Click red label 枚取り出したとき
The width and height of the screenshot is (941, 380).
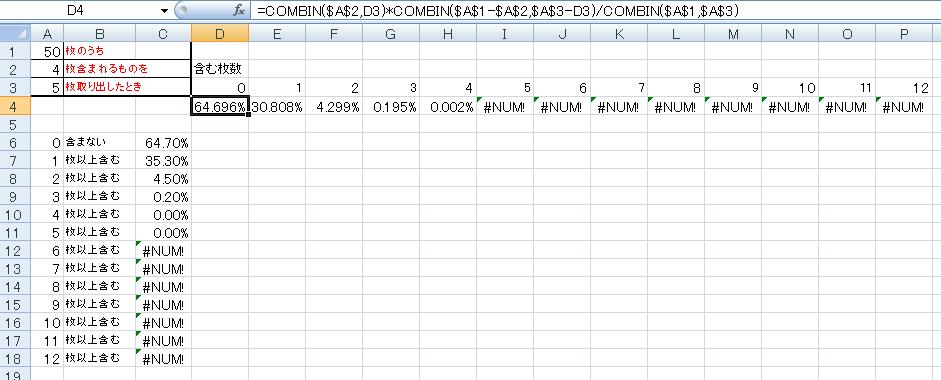click(x=104, y=87)
